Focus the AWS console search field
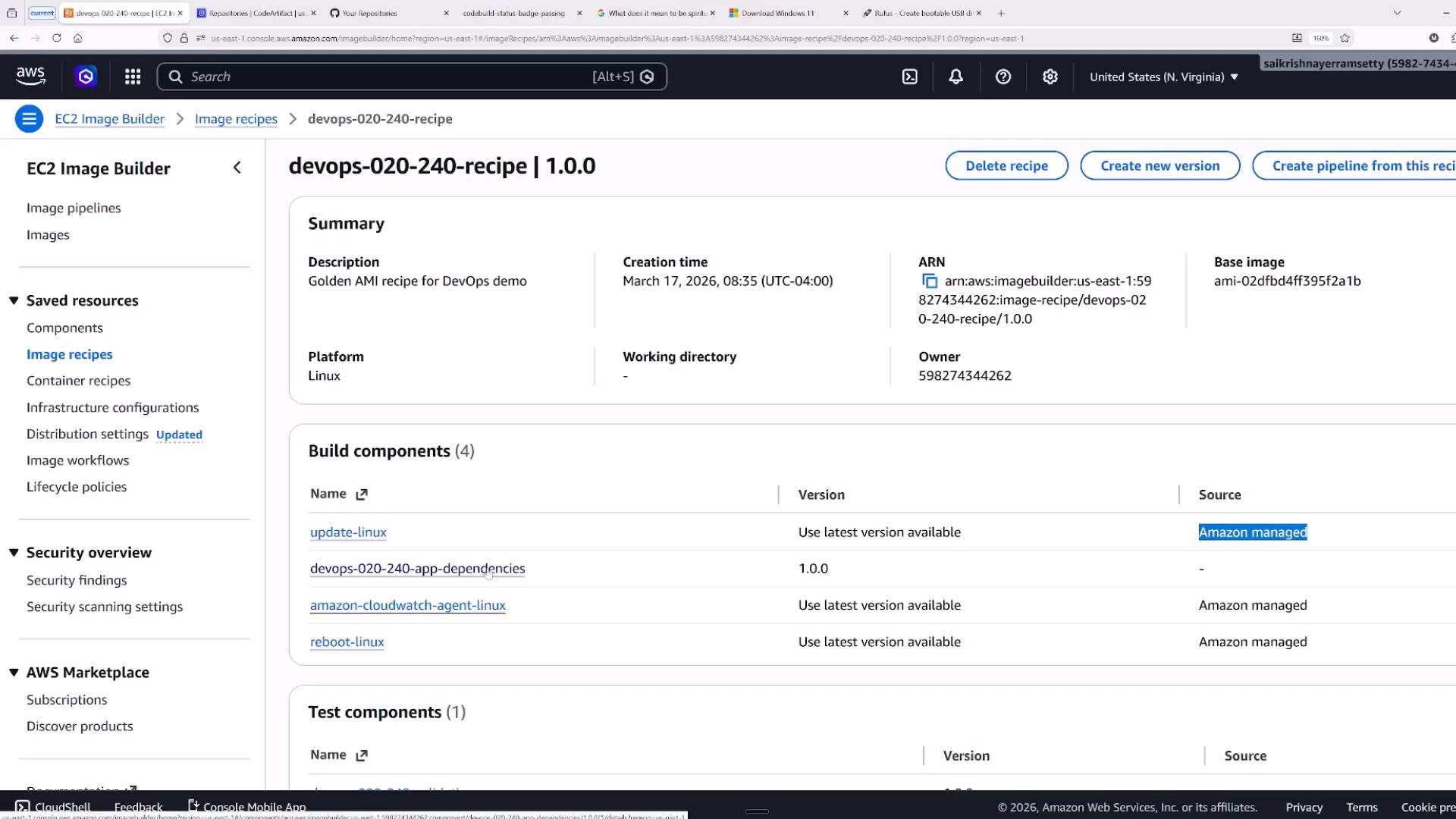 coord(412,77)
